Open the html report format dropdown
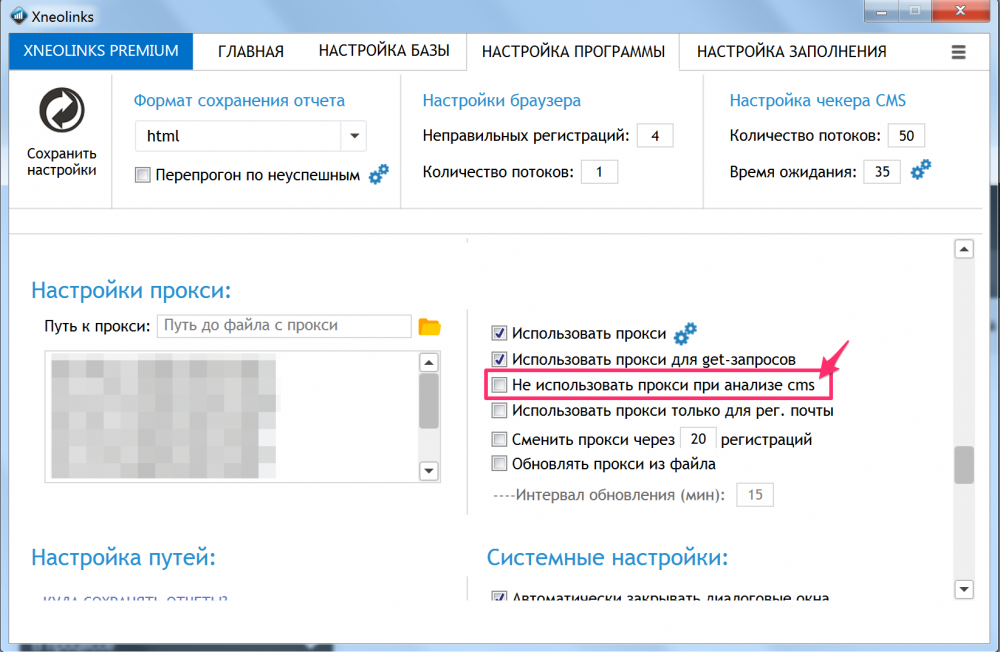This screenshot has height=652, width=1000. pos(354,136)
